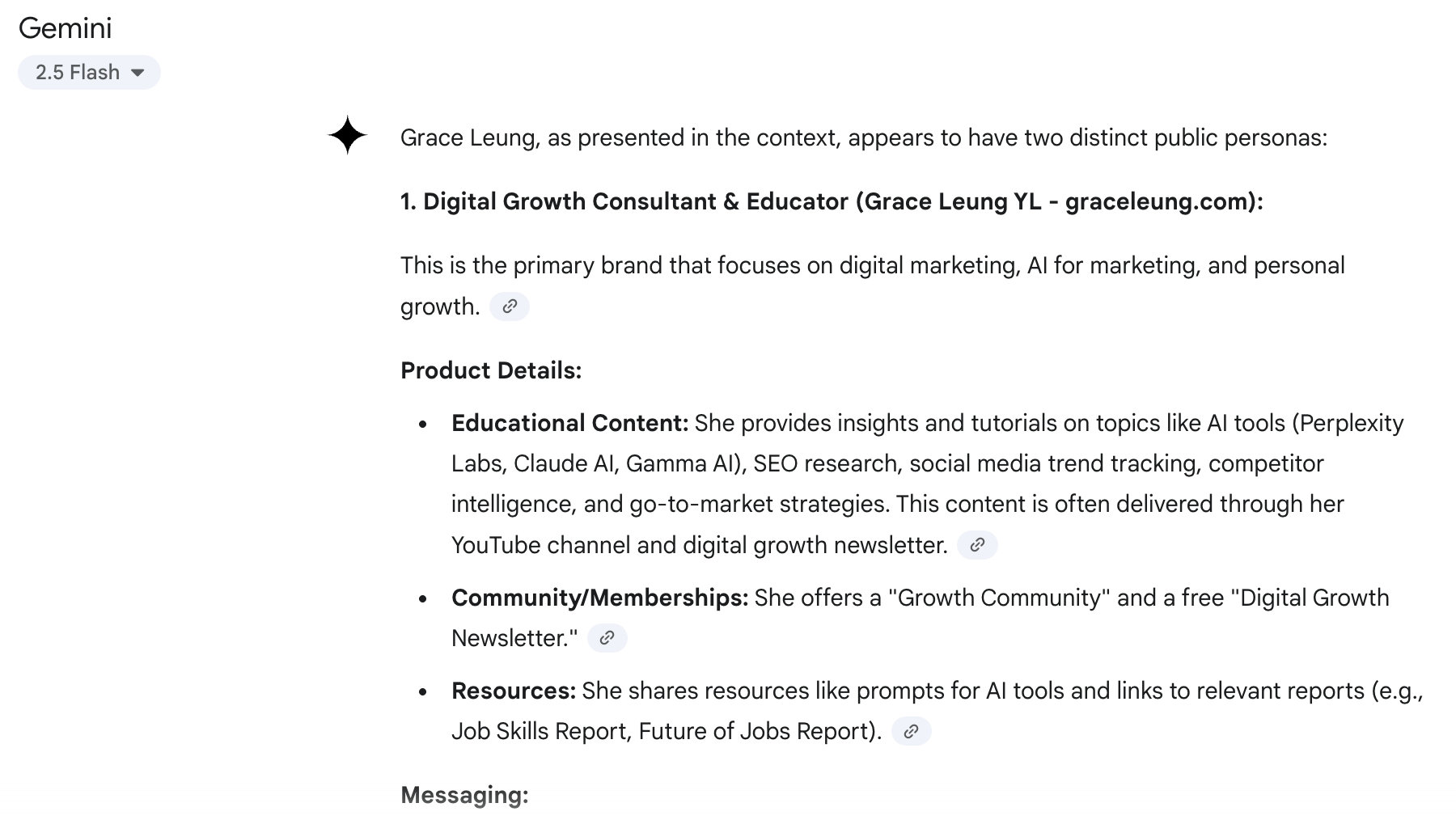Open the 2.5 Flash model selector
The height and width of the screenshot is (820, 1456).
click(89, 73)
